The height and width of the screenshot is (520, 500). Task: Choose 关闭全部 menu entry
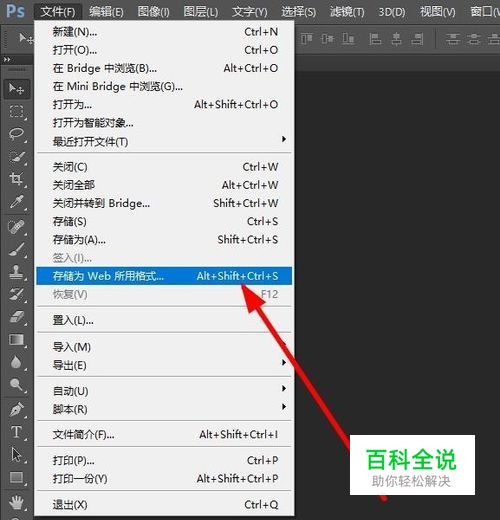click(x=164, y=185)
